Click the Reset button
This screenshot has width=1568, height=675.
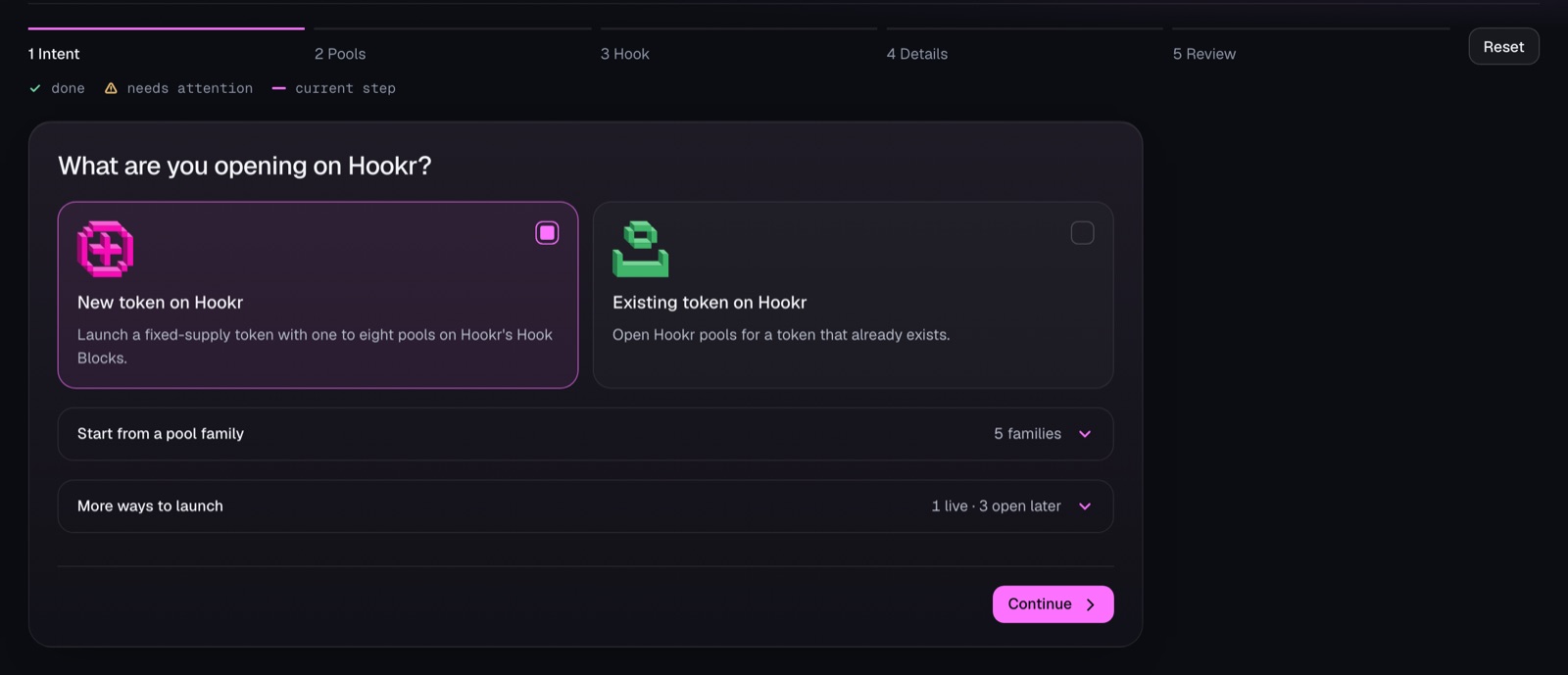coord(1503,46)
